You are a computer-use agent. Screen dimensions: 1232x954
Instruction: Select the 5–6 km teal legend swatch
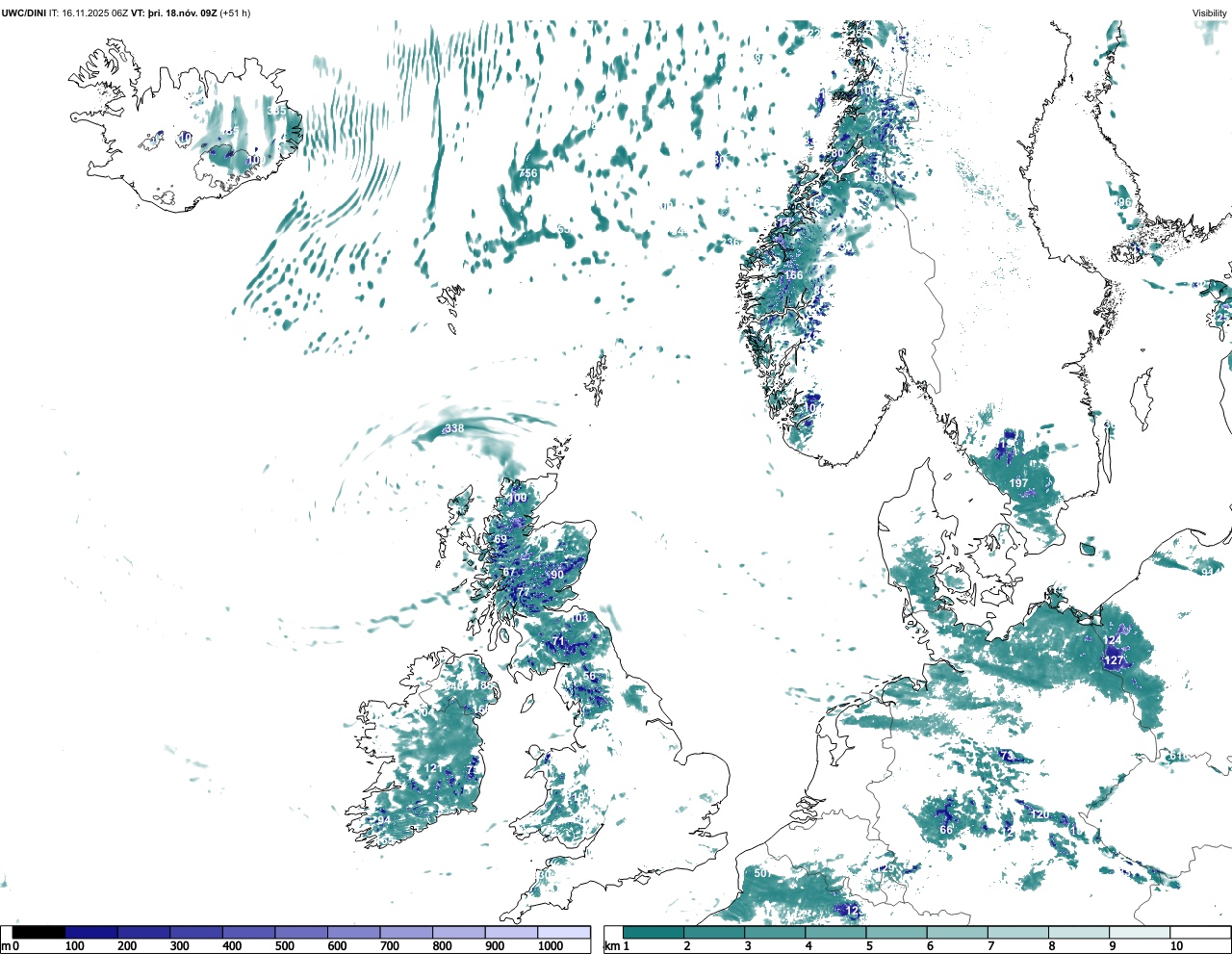[x=896, y=933]
